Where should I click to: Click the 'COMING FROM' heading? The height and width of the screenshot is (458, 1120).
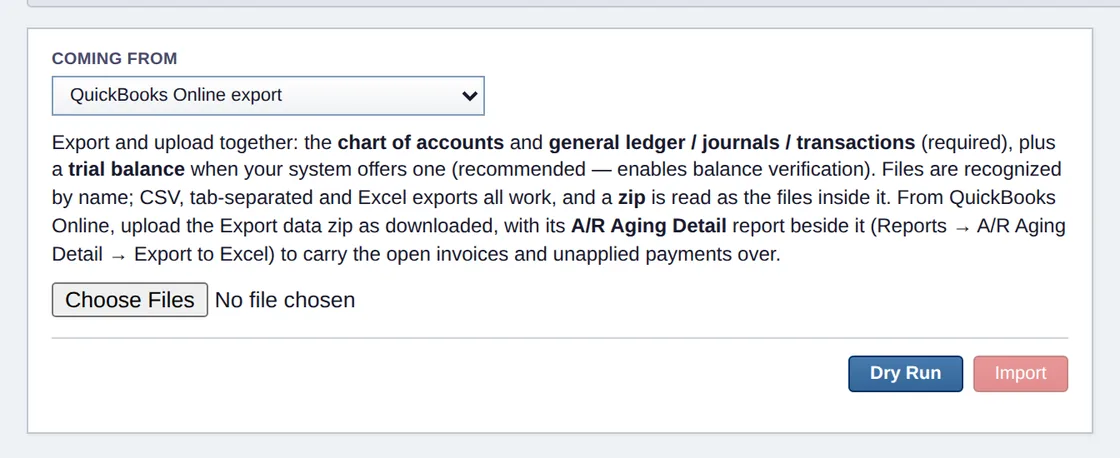pyautogui.click(x=114, y=59)
